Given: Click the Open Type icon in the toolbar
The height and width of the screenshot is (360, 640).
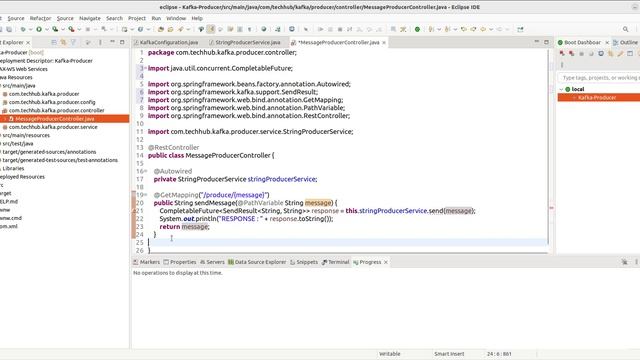Looking at the screenshot, I should click(161, 29).
